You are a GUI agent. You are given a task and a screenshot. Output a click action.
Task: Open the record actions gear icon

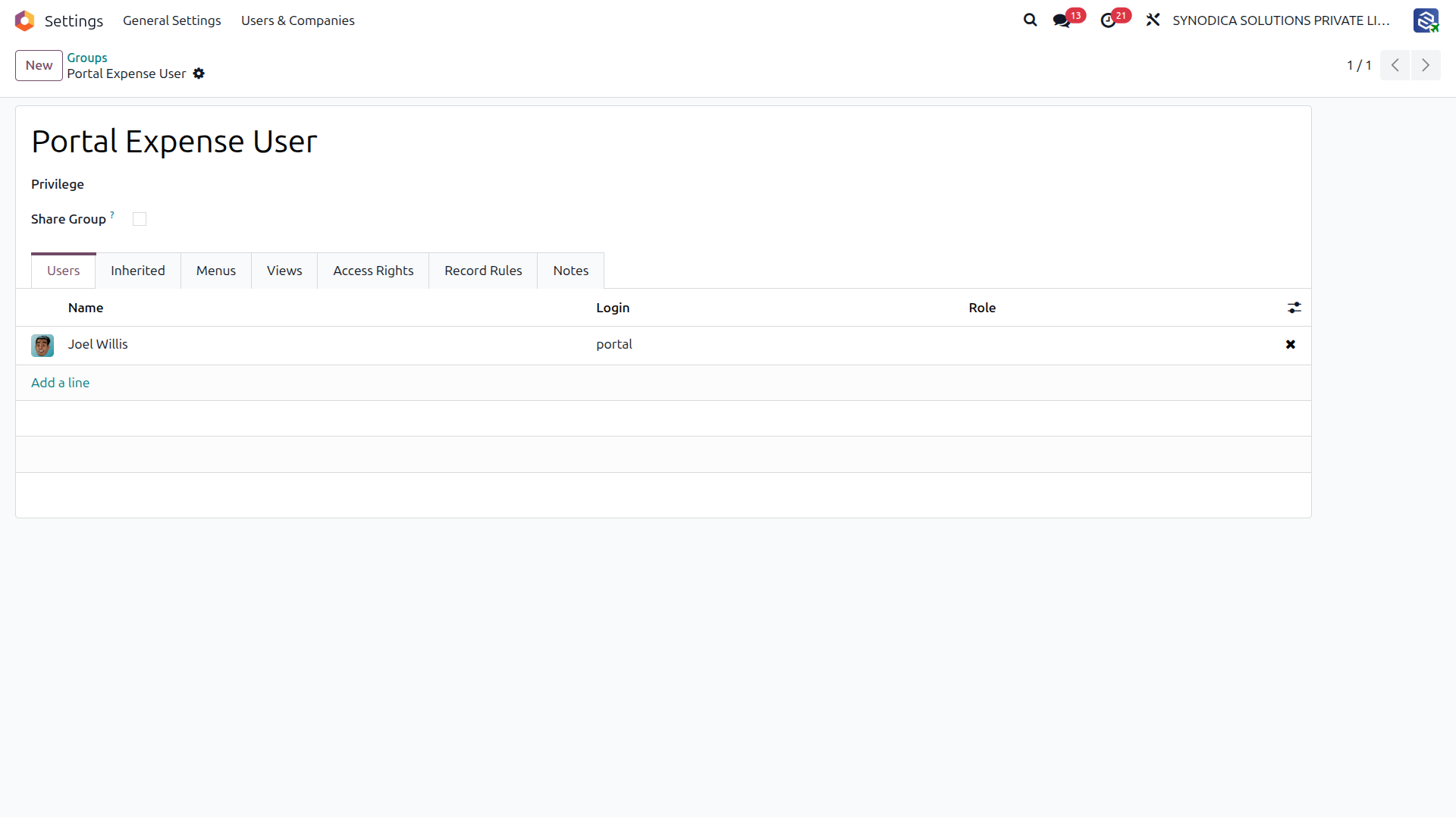tap(199, 74)
